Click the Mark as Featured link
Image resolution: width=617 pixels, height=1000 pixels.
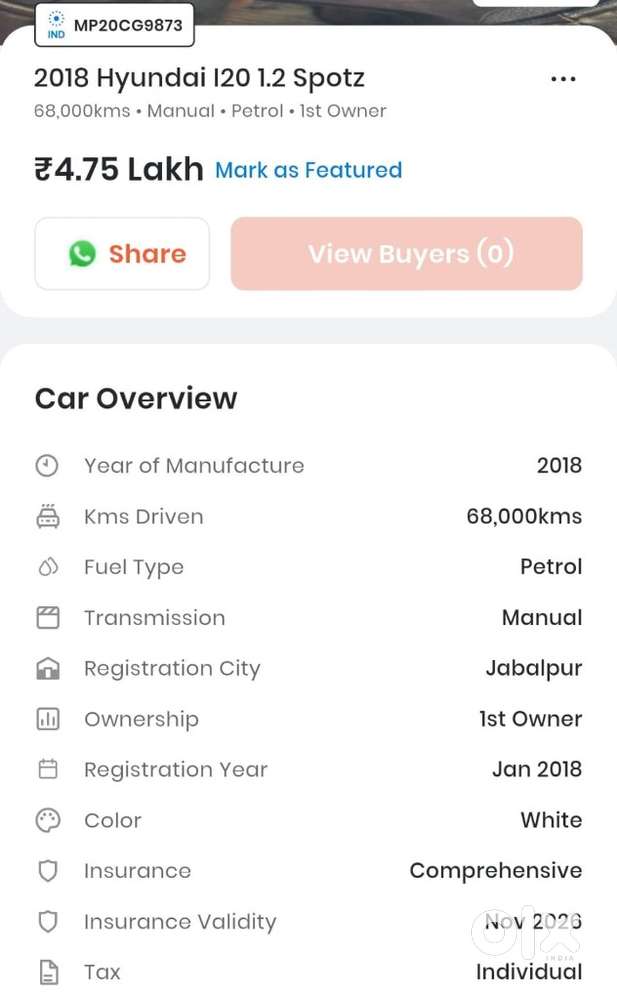[x=308, y=170]
